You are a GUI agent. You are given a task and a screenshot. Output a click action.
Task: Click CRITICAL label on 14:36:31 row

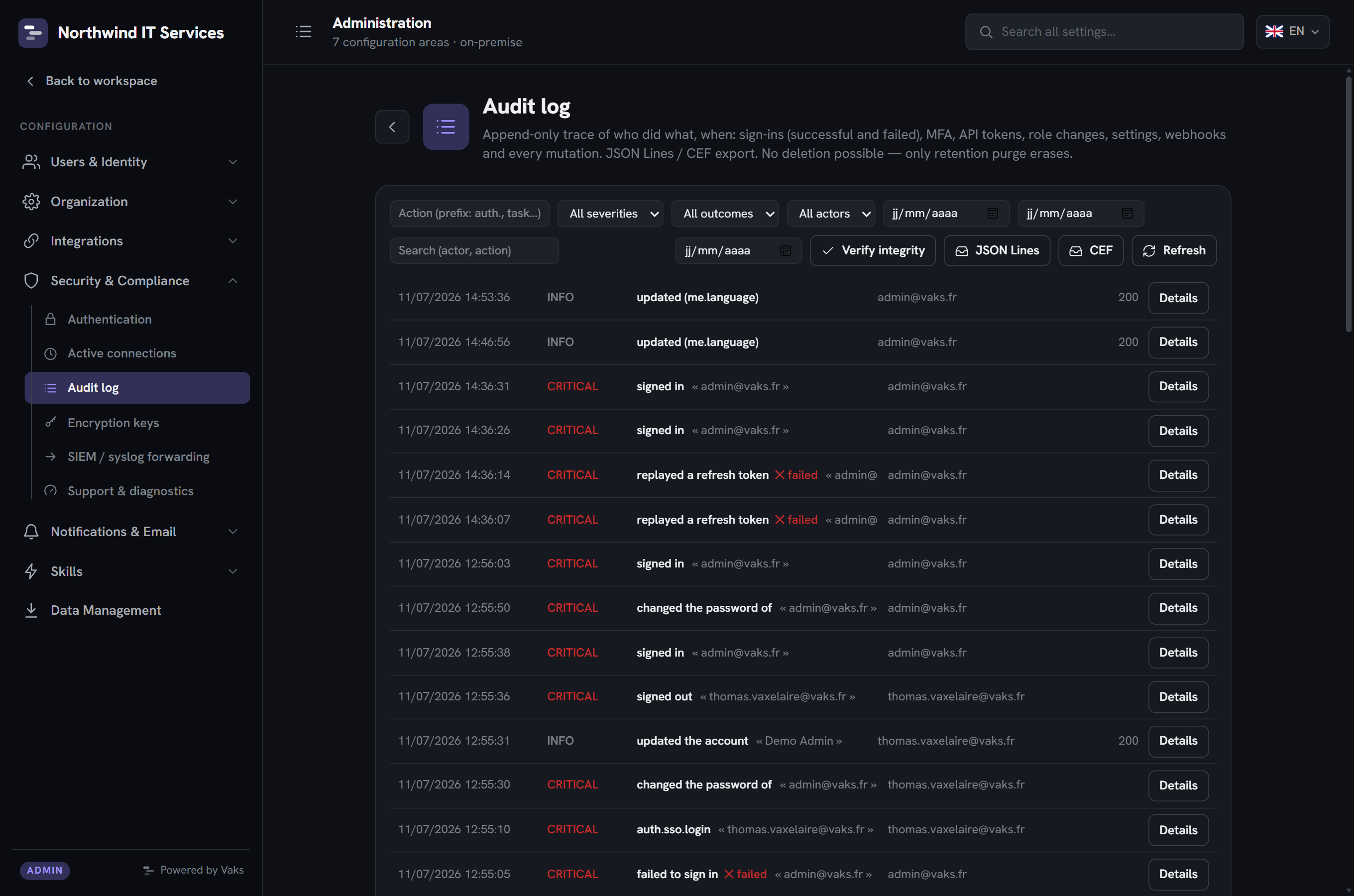tap(572, 387)
